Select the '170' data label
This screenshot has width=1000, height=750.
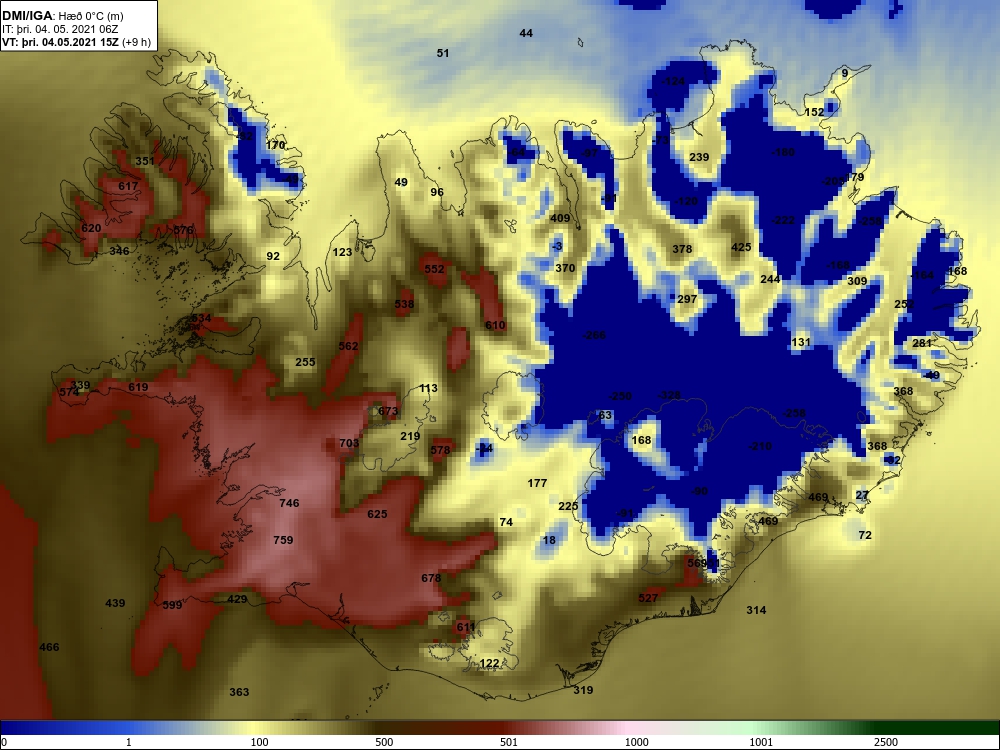coord(276,145)
